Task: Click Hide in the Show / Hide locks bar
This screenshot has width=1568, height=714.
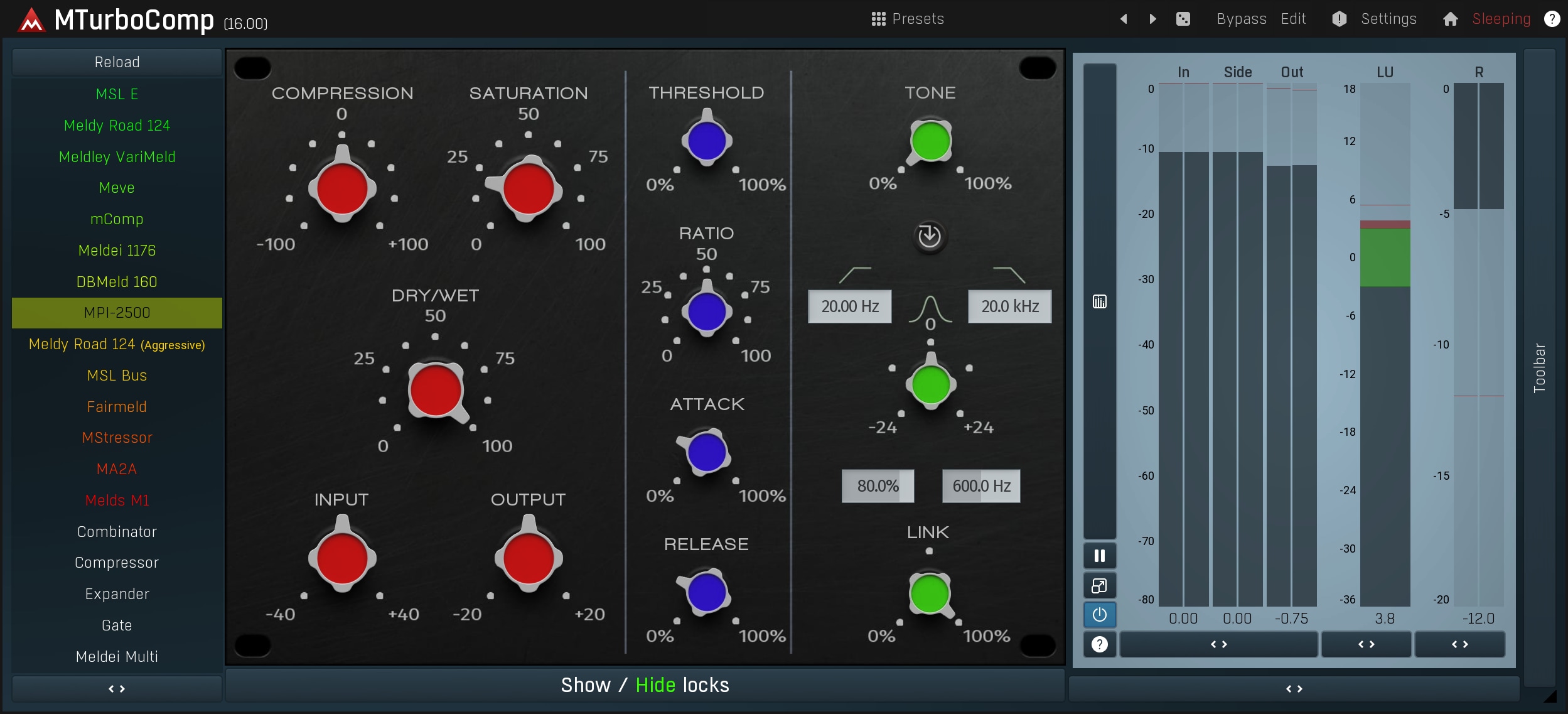Action: pyautogui.click(x=655, y=684)
